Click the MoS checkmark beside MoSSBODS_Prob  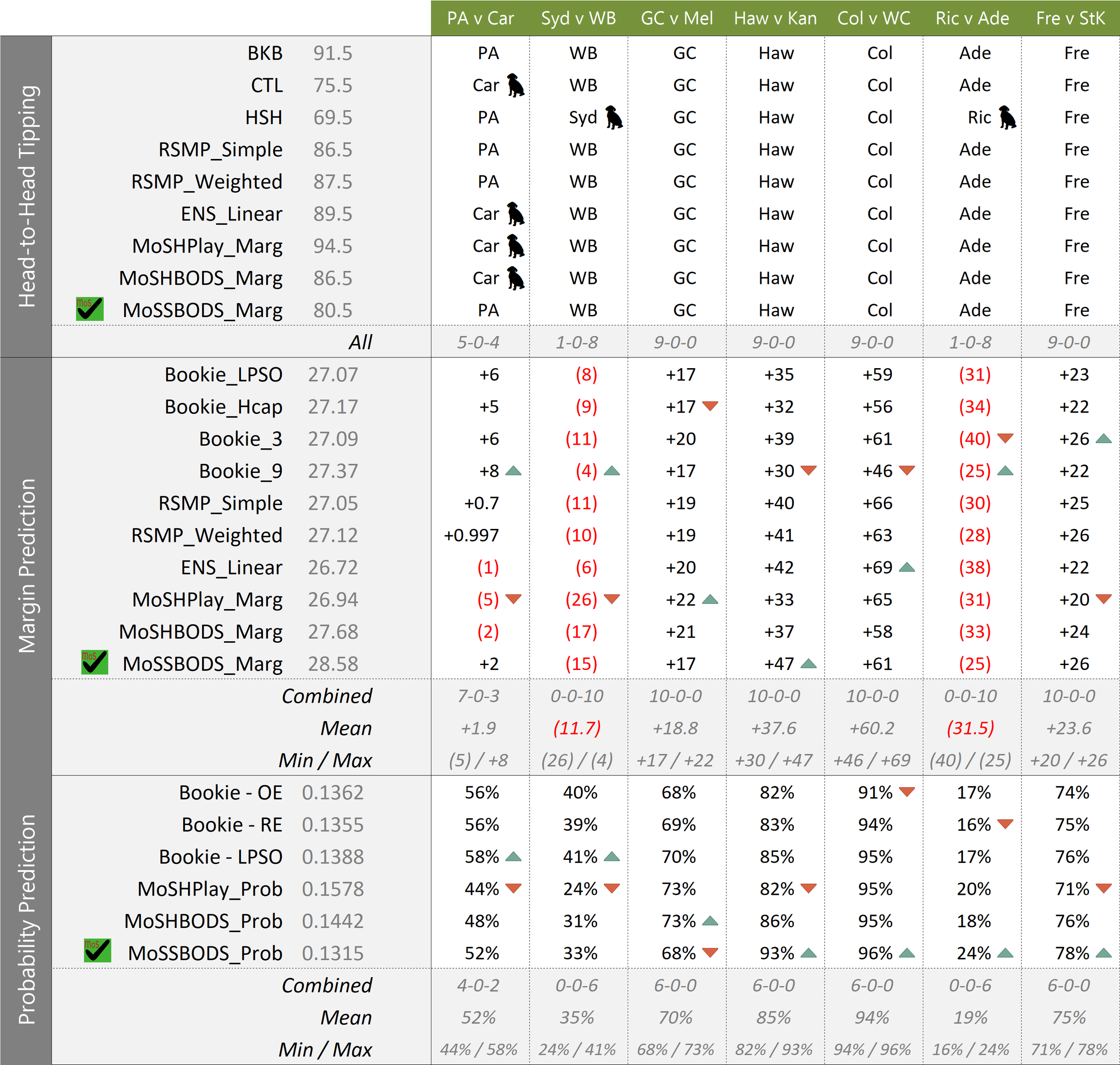[x=97, y=951]
